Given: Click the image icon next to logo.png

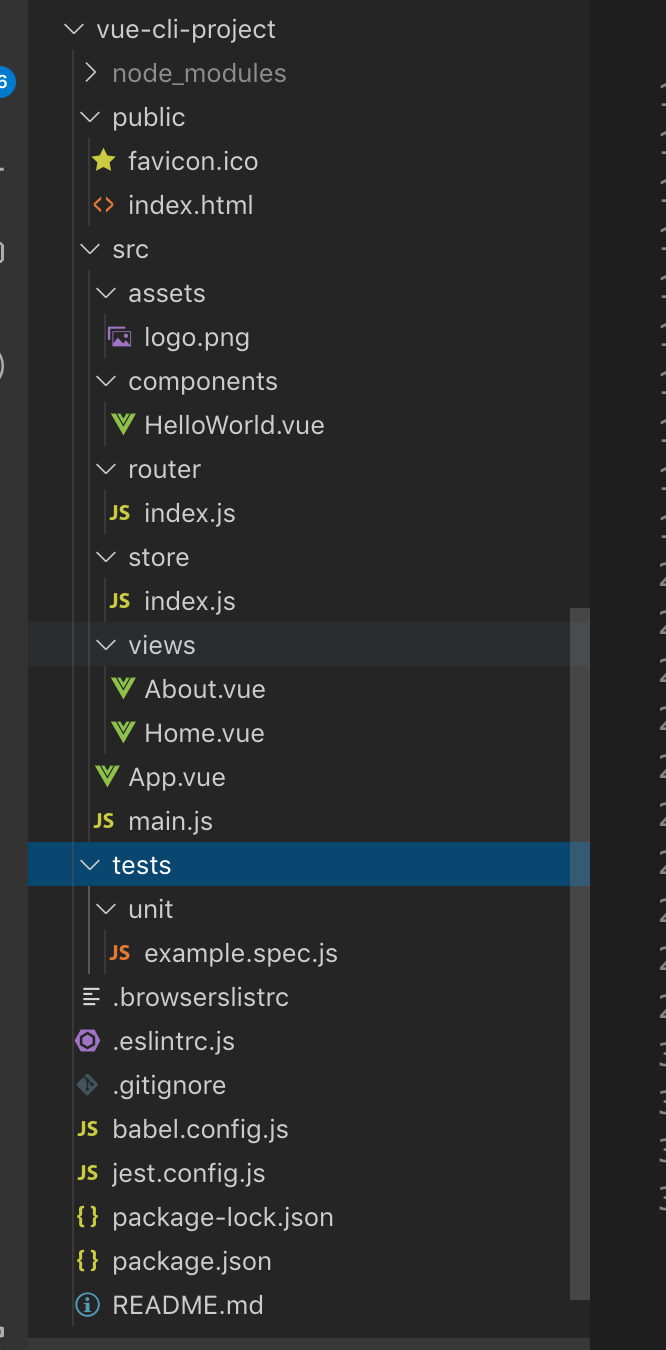Looking at the screenshot, I should coord(120,337).
